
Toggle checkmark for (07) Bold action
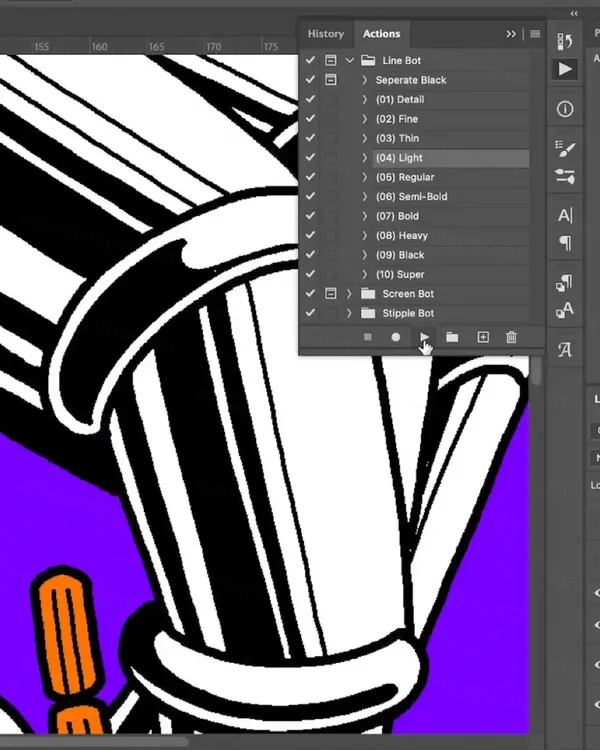click(311, 216)
